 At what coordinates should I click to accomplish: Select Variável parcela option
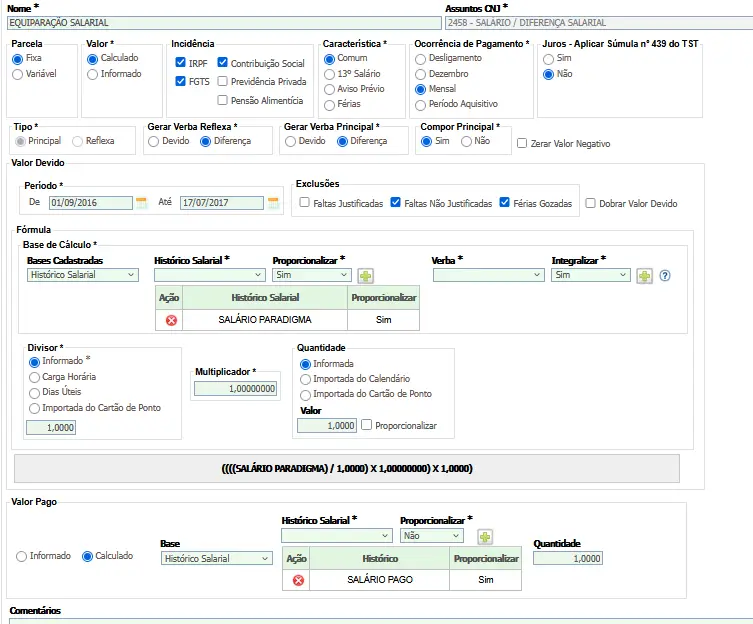(x=18, y=74)
